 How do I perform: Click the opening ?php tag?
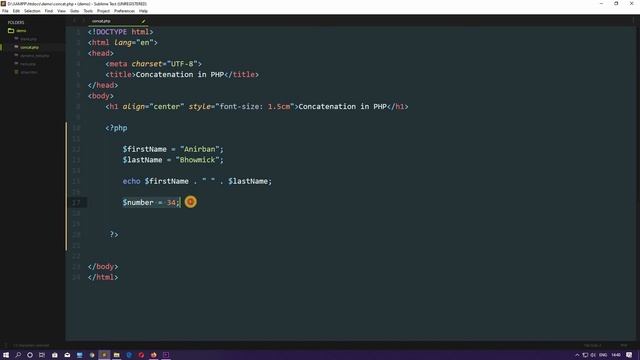click(116, 128)
